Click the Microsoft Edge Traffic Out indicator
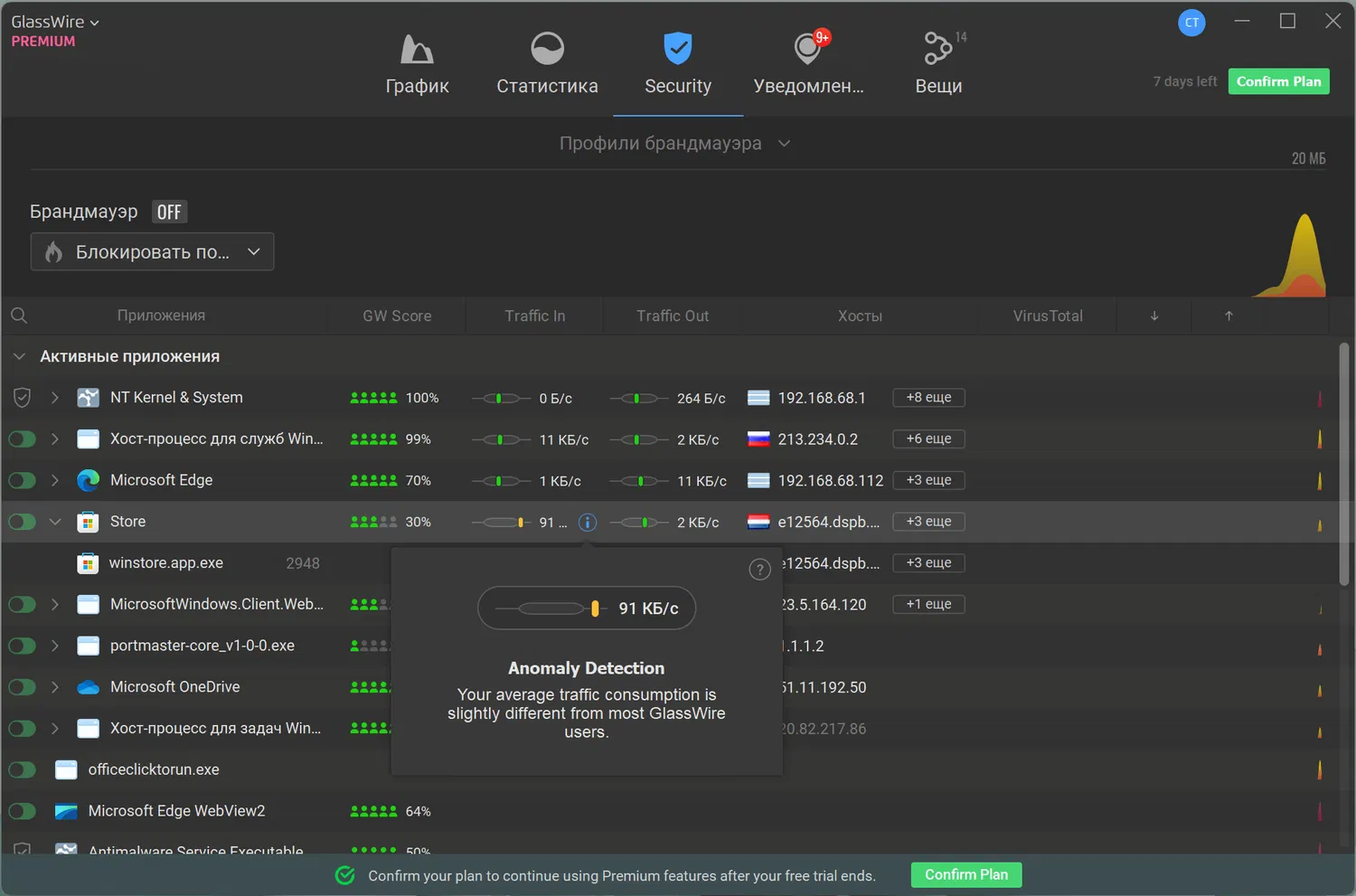The height and width of the screenshot is (896, 1356). pyautogui.click(x=639, y=481)
